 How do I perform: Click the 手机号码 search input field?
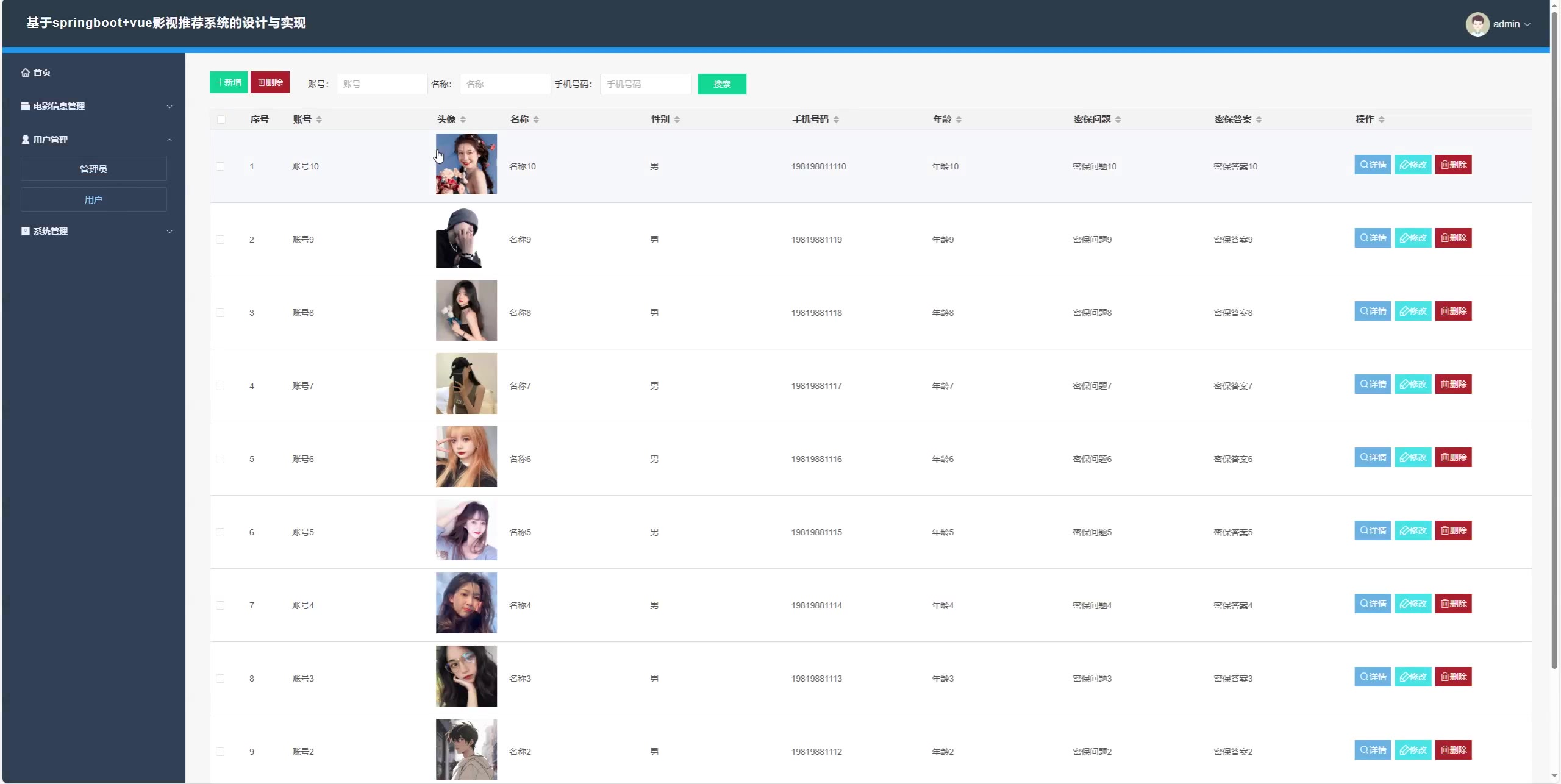[x=645, y=84]
